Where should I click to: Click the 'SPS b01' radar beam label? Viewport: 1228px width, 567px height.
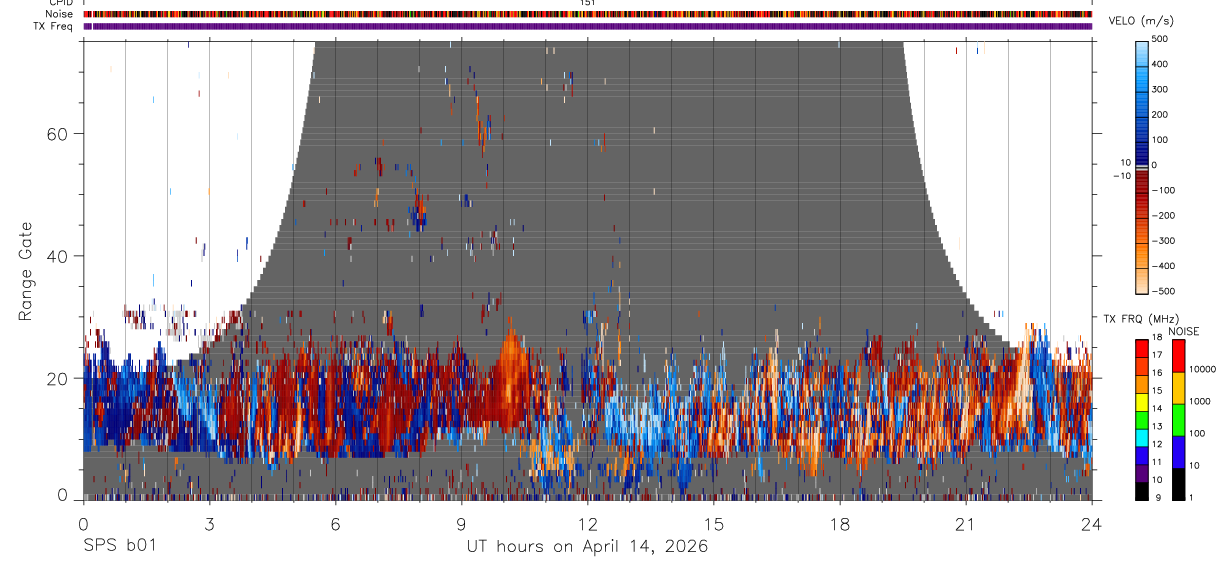pos(118,547)
